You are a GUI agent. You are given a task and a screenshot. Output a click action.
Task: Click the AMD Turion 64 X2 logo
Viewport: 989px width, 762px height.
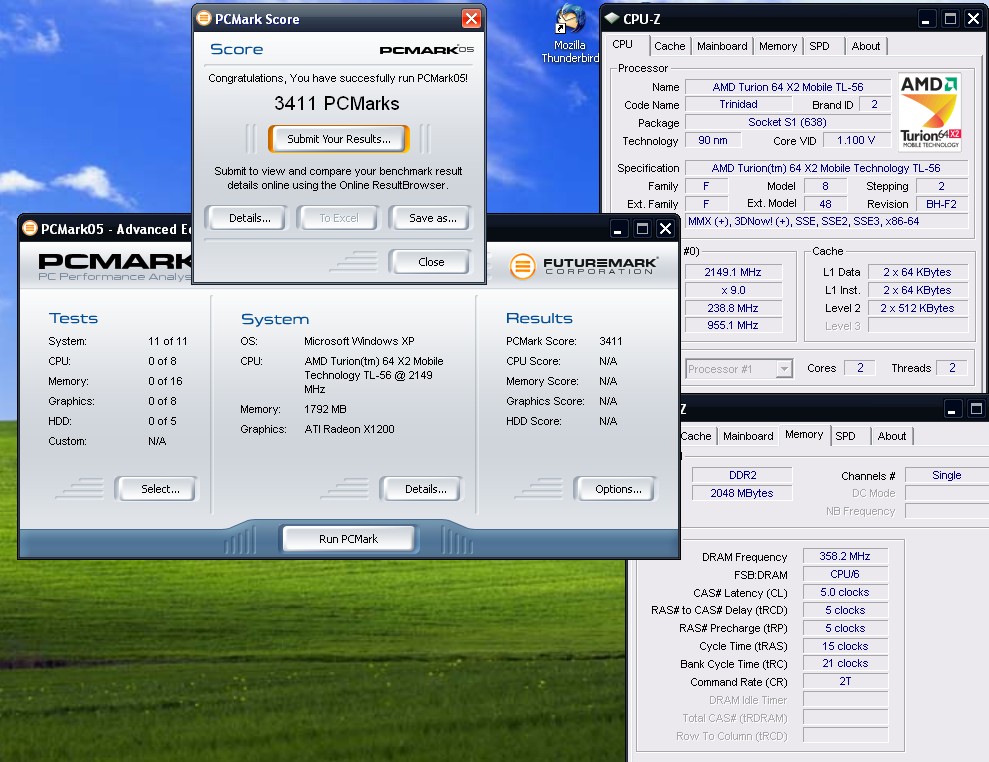coord(929,113)
